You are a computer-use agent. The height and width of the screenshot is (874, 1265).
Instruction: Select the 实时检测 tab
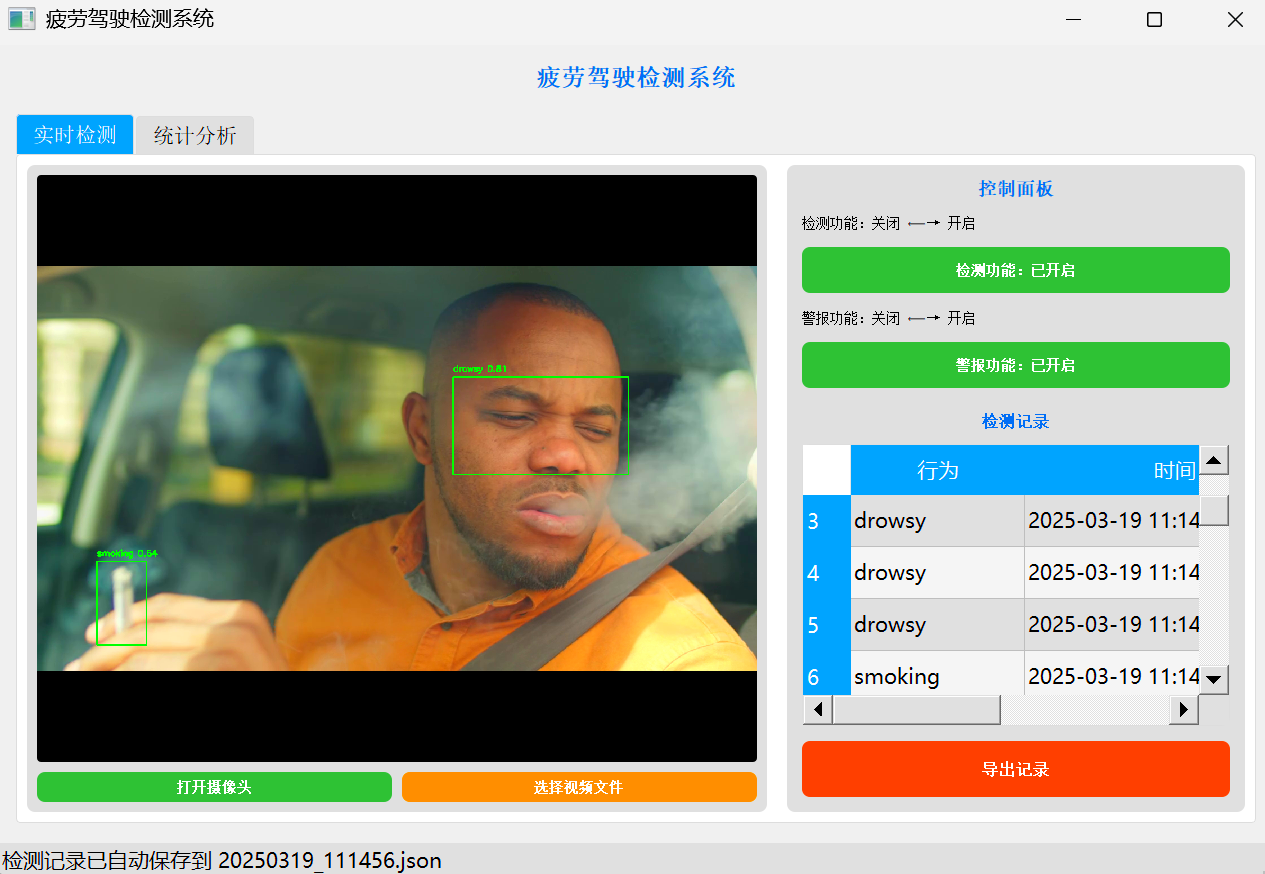pyautogui.click(x=75, y=135)
